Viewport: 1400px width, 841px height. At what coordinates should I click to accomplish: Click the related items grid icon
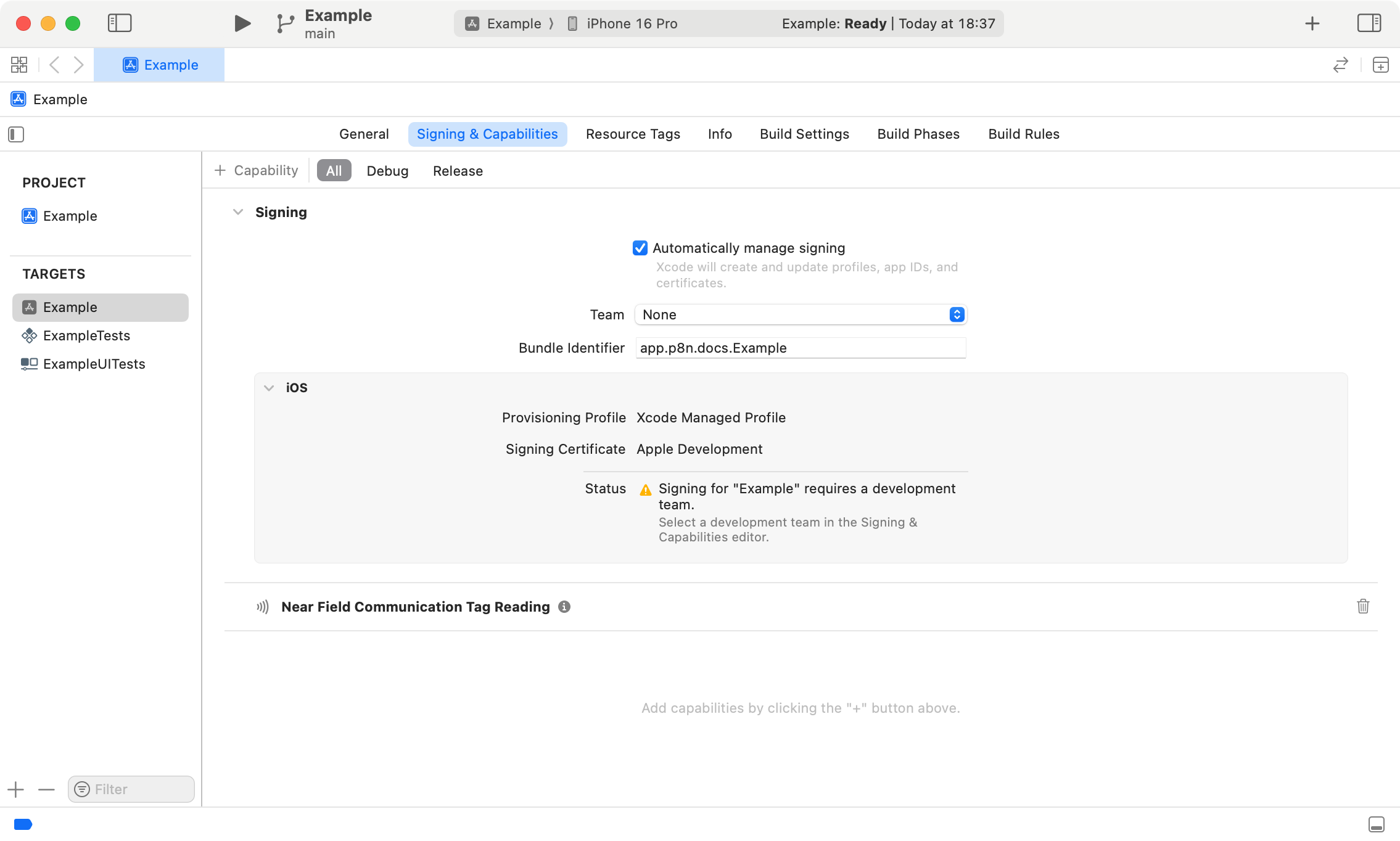(x=19, y=65)
